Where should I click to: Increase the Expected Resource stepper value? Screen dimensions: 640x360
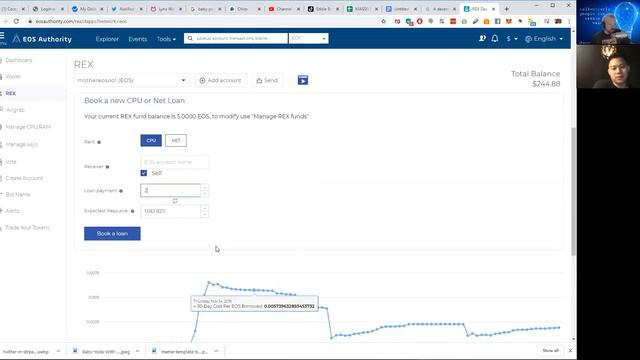tap(205, 208)
